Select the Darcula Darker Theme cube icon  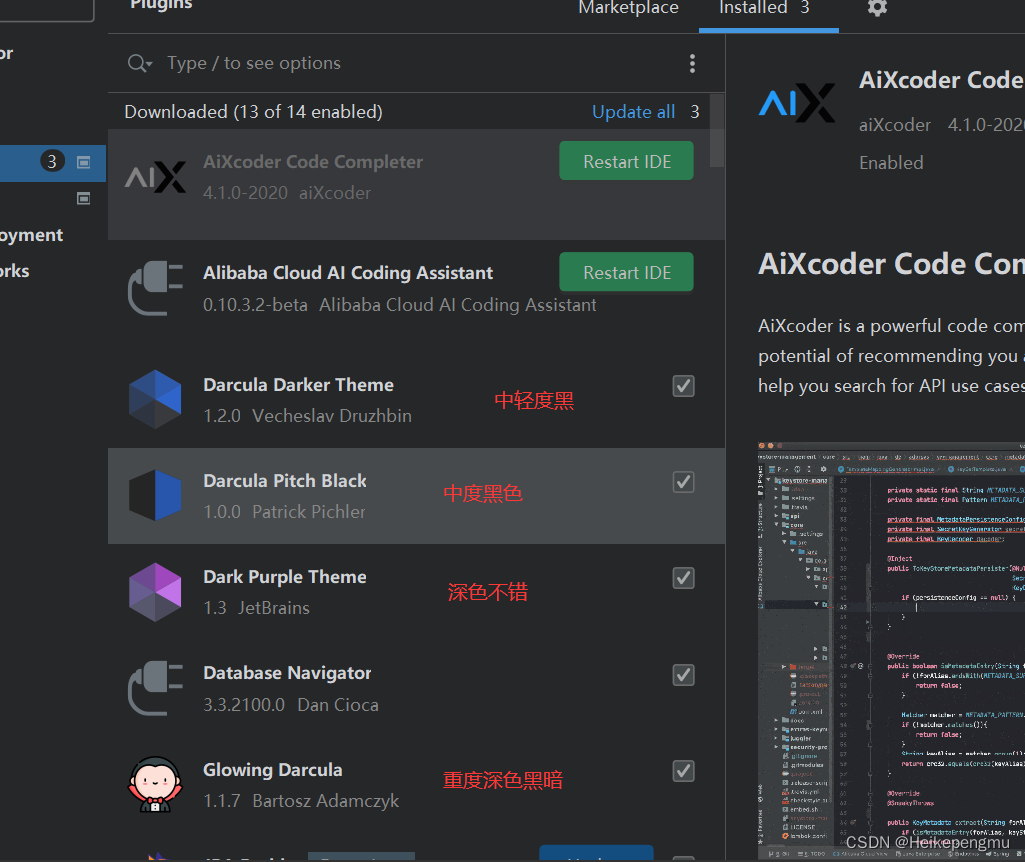click(155, 399)
